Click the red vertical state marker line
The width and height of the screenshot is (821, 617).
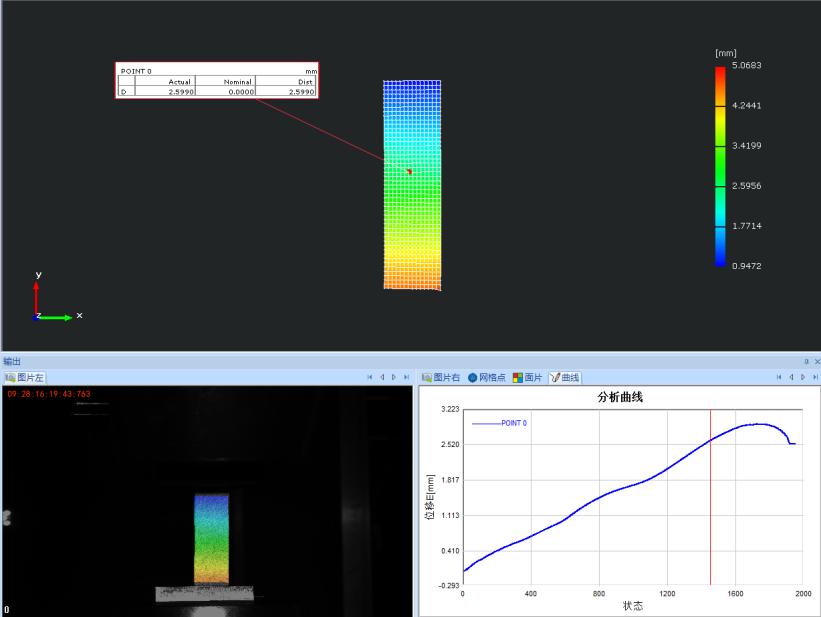click(x=710, y=500)
